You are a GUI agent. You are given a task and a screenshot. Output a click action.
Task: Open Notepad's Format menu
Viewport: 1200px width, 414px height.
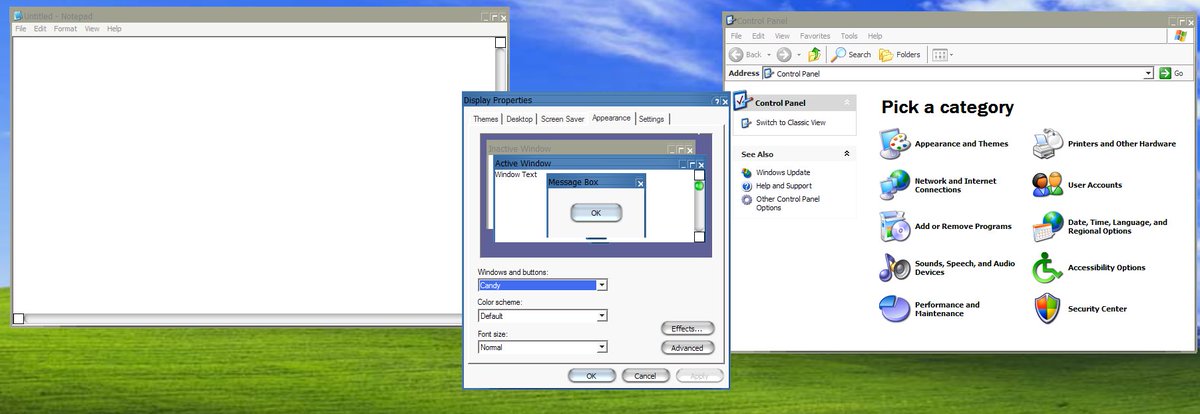(65, 29)
